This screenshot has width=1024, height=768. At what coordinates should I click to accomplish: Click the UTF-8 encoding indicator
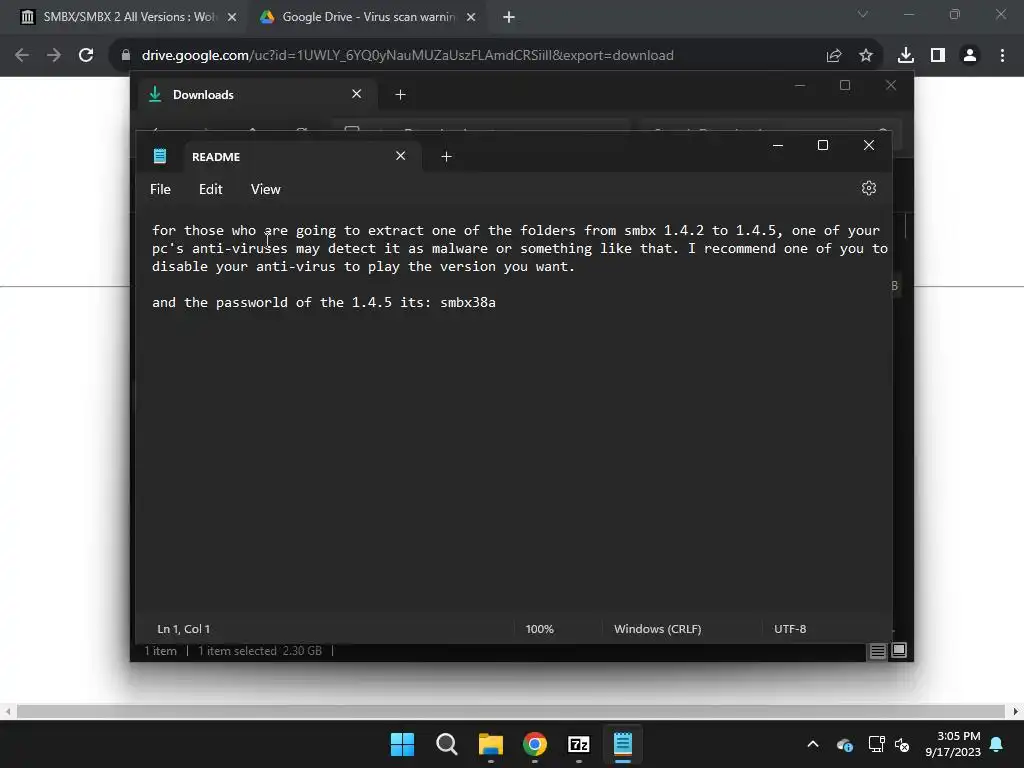click(x=790, y=629)
